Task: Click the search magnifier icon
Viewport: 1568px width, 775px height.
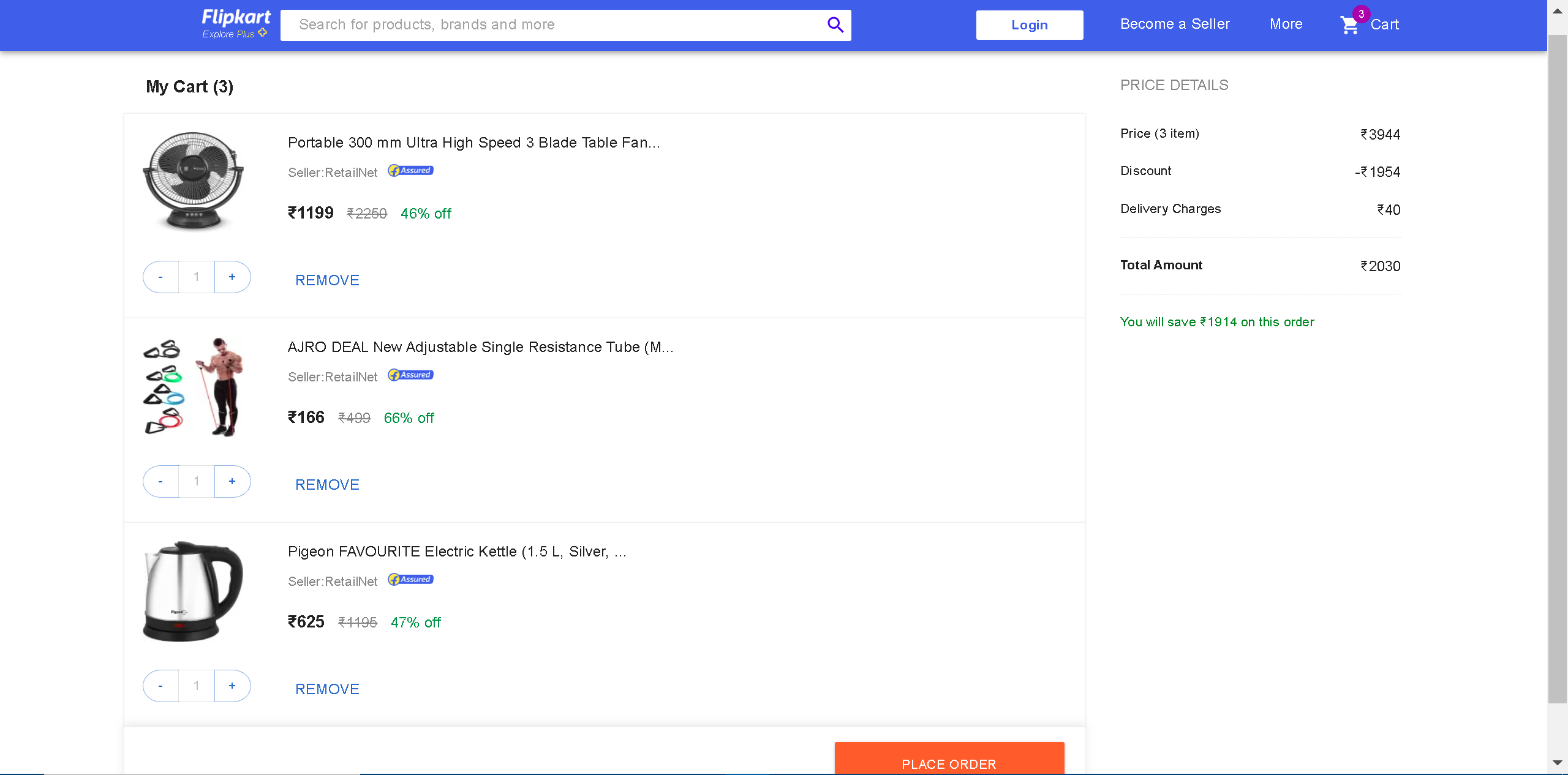Action: tap(835, 24)
